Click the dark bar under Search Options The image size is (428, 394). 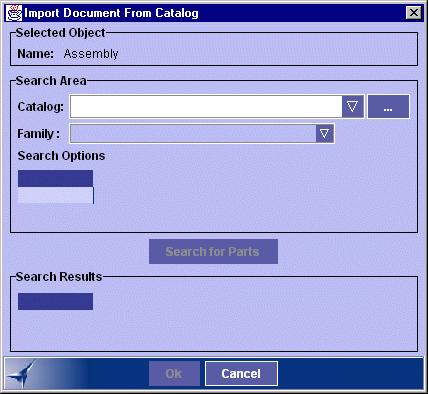(x=55, y=178)
